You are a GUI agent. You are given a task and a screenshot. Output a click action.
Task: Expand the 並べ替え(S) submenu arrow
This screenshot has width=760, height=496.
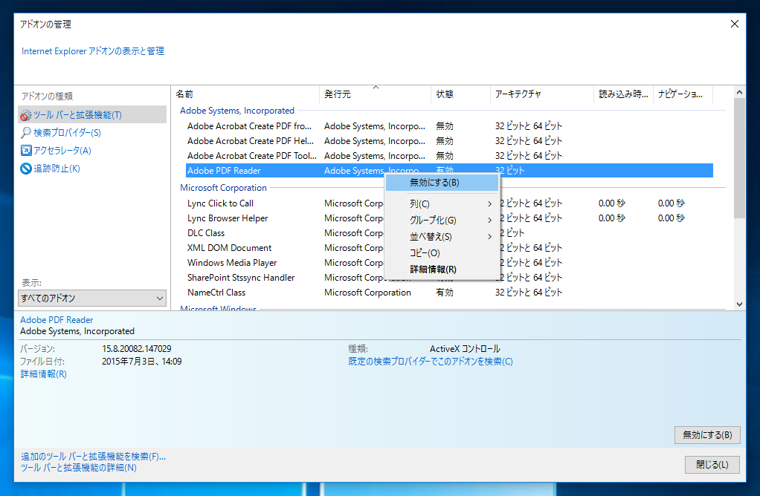[x=490, y=237]
